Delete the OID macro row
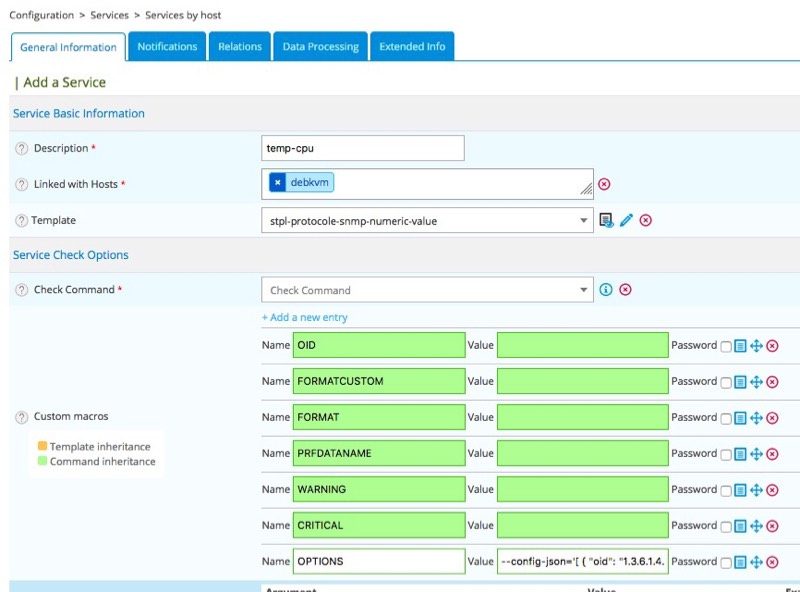 tap(772, 346)
